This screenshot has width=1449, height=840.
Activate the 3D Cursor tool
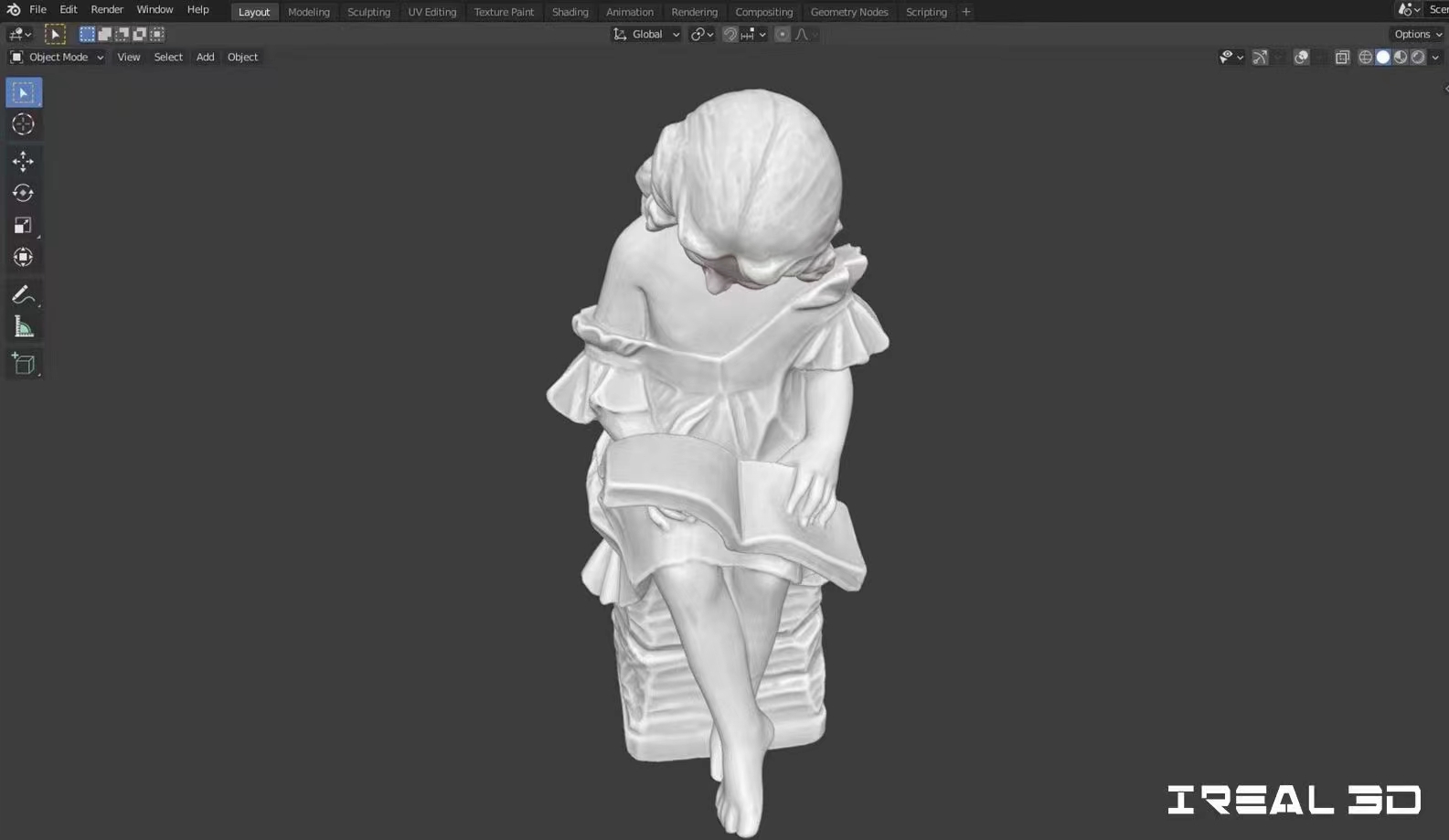24,124
